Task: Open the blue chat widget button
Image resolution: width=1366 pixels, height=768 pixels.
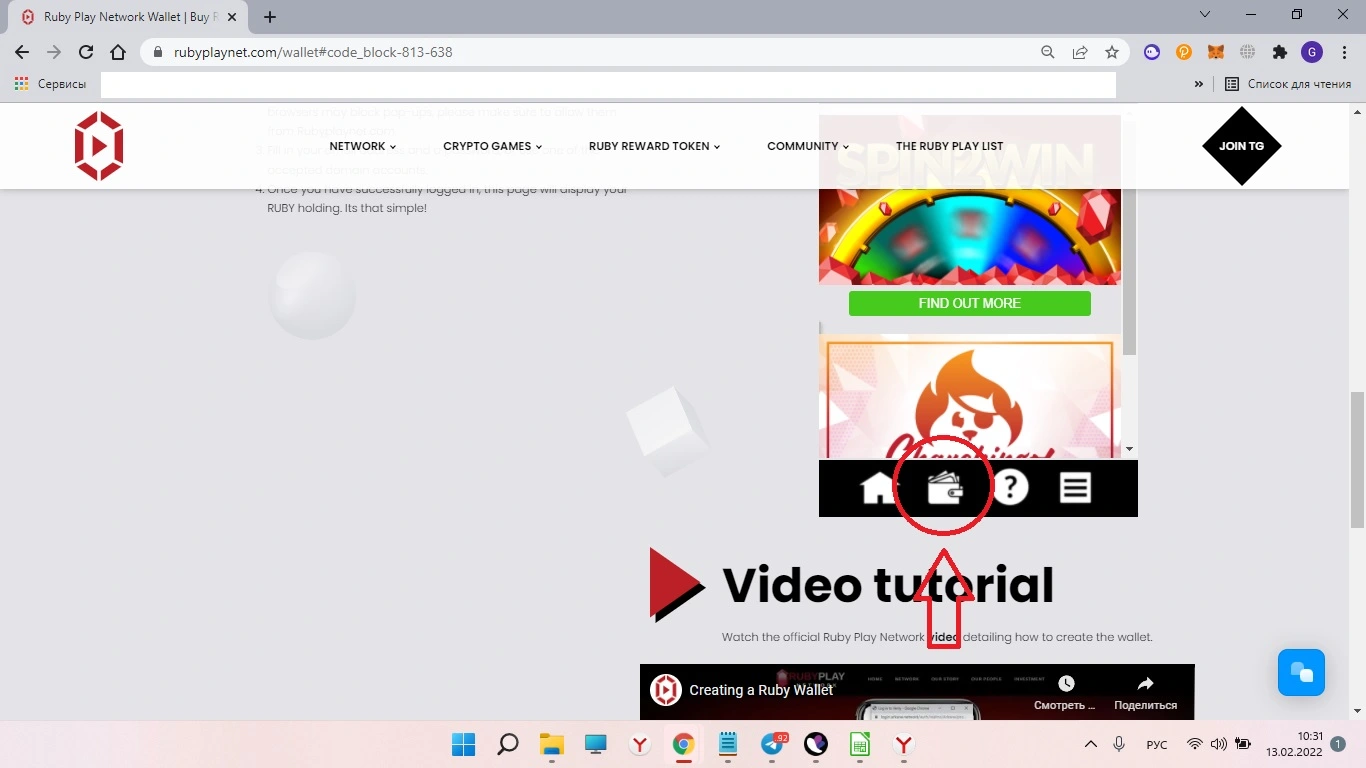Action: [x=1301, y=672]
